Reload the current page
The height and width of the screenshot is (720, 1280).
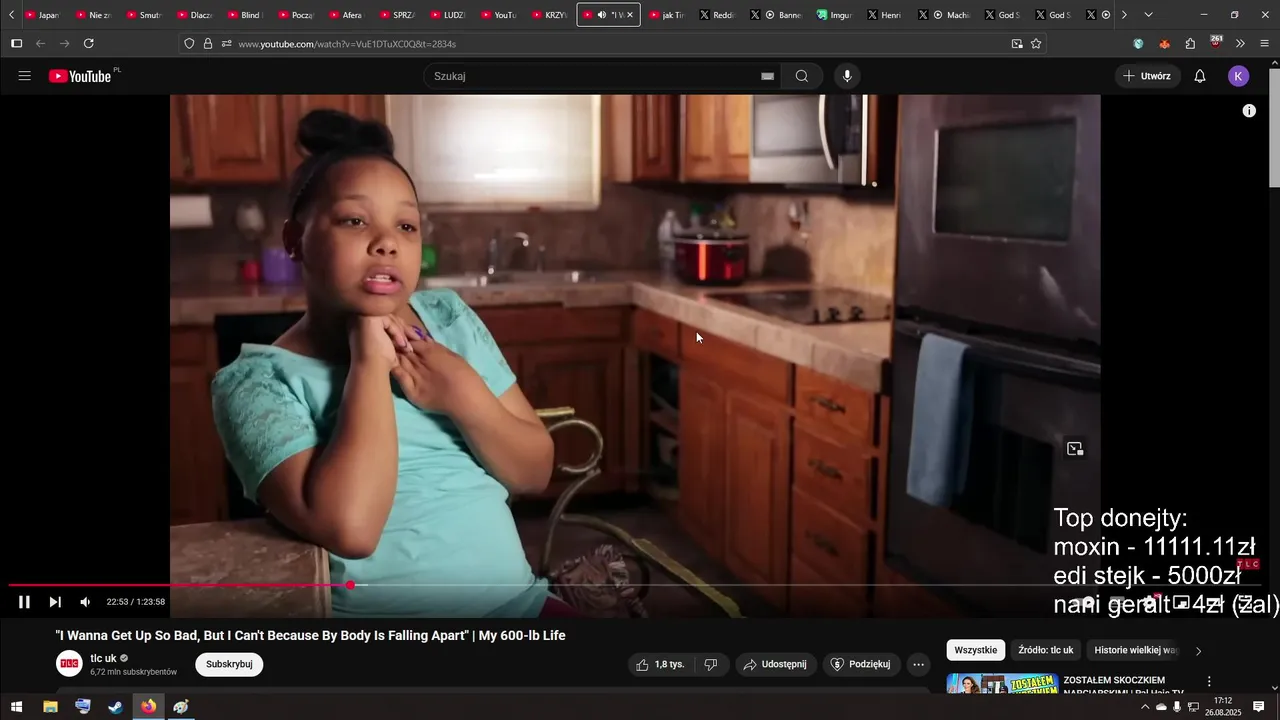pyautogui.click(x=89, y=44)
